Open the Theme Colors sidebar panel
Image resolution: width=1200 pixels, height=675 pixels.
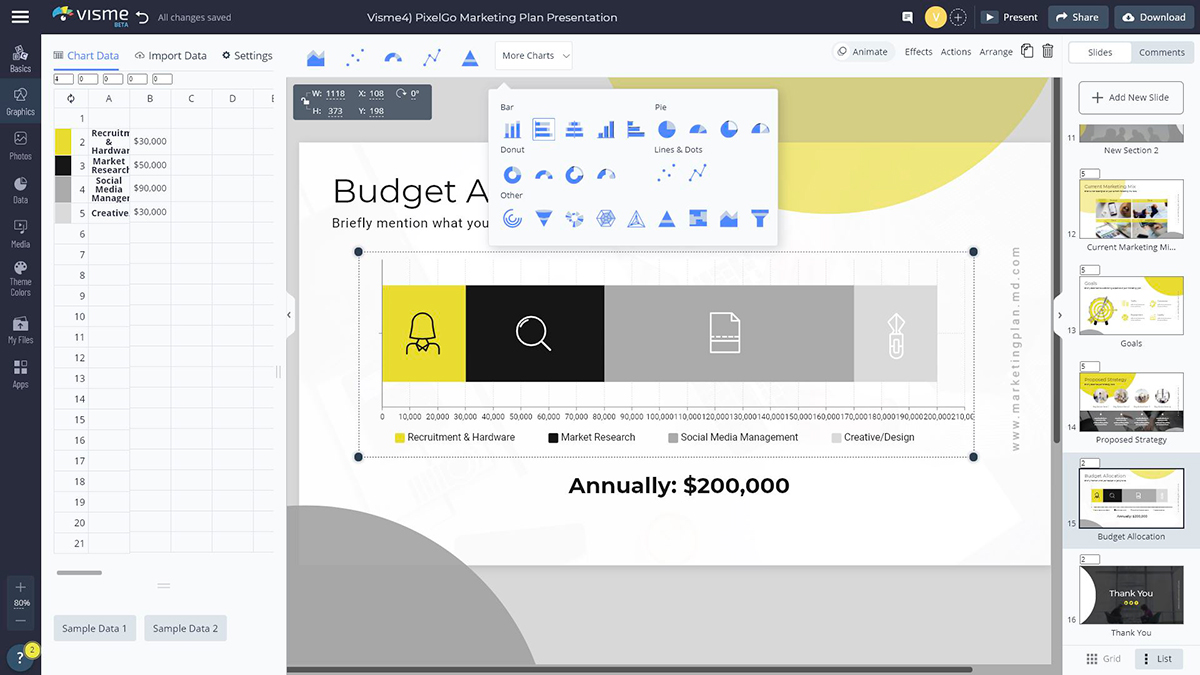[20, 279]
